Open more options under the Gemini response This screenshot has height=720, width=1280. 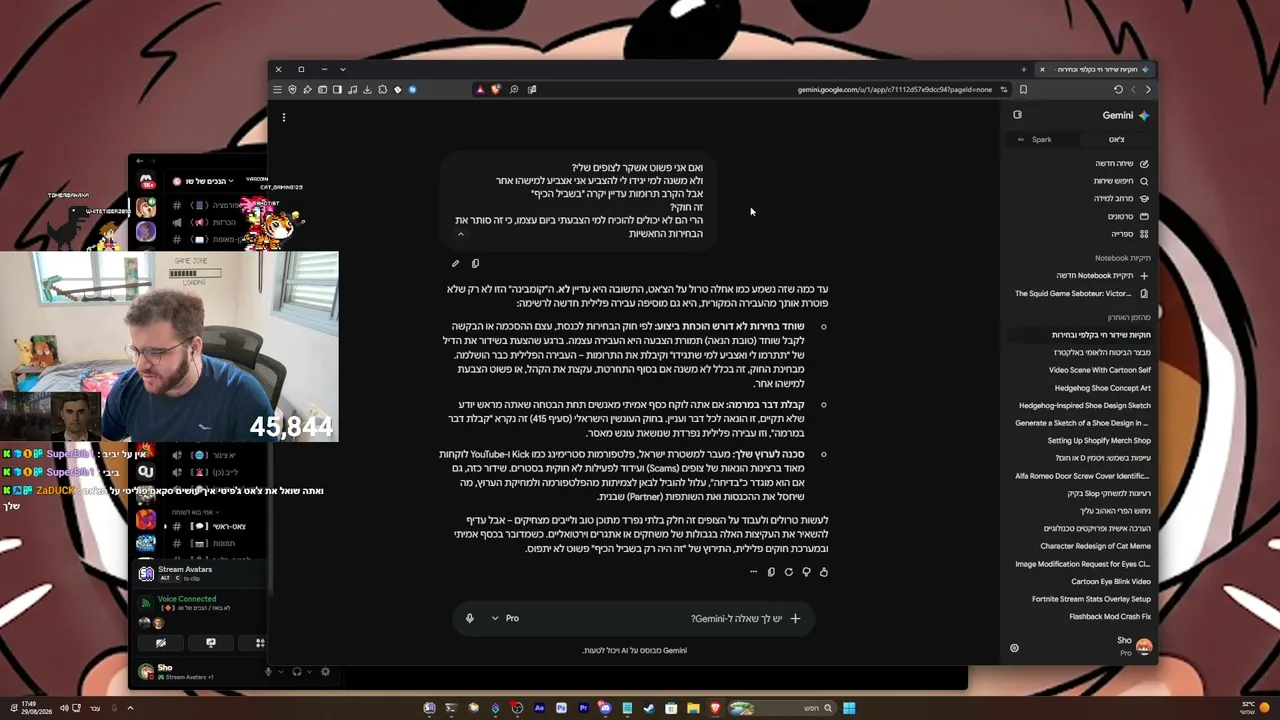pyautogui.click(x=753, y=572)
